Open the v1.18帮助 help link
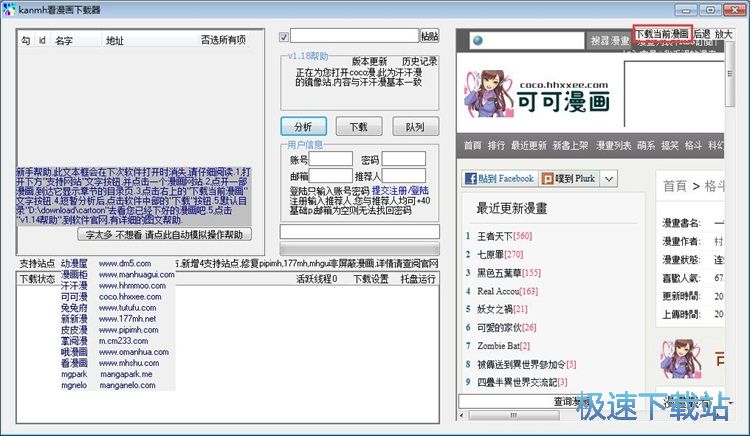 tap(308, 56)
